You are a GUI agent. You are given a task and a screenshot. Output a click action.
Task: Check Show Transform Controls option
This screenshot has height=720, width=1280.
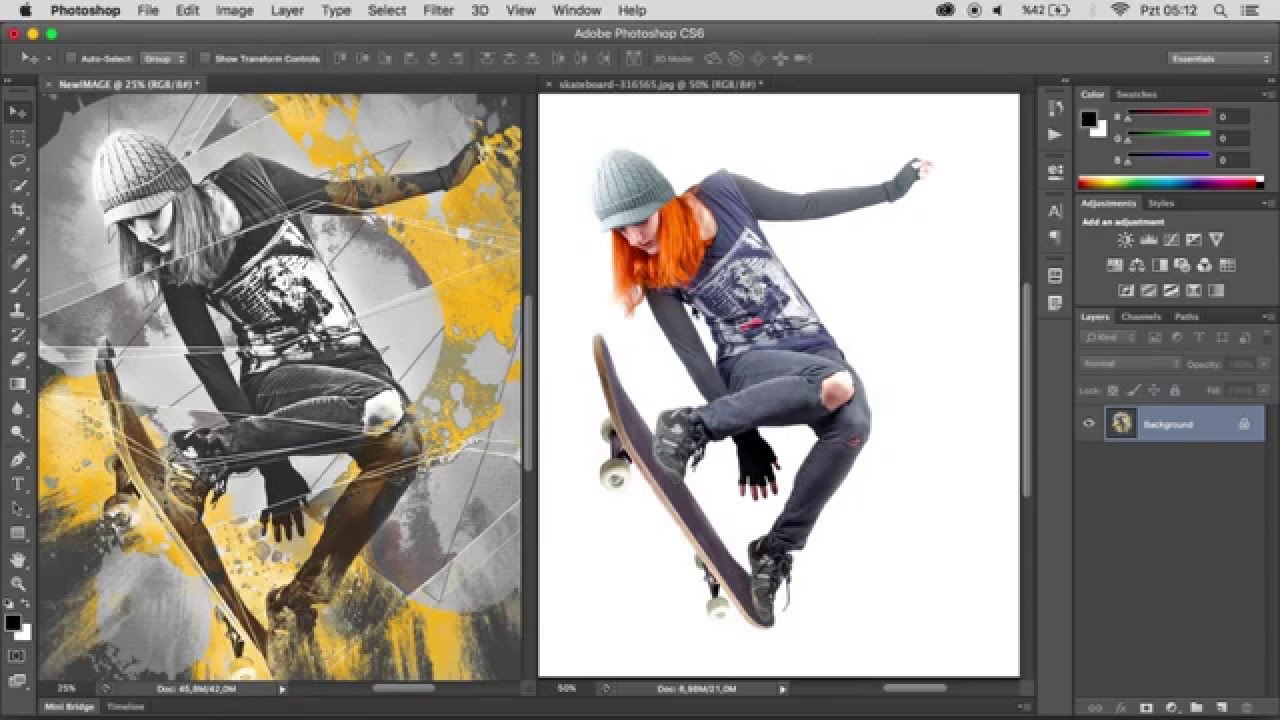pyautogui.click(x=205, y=59)
